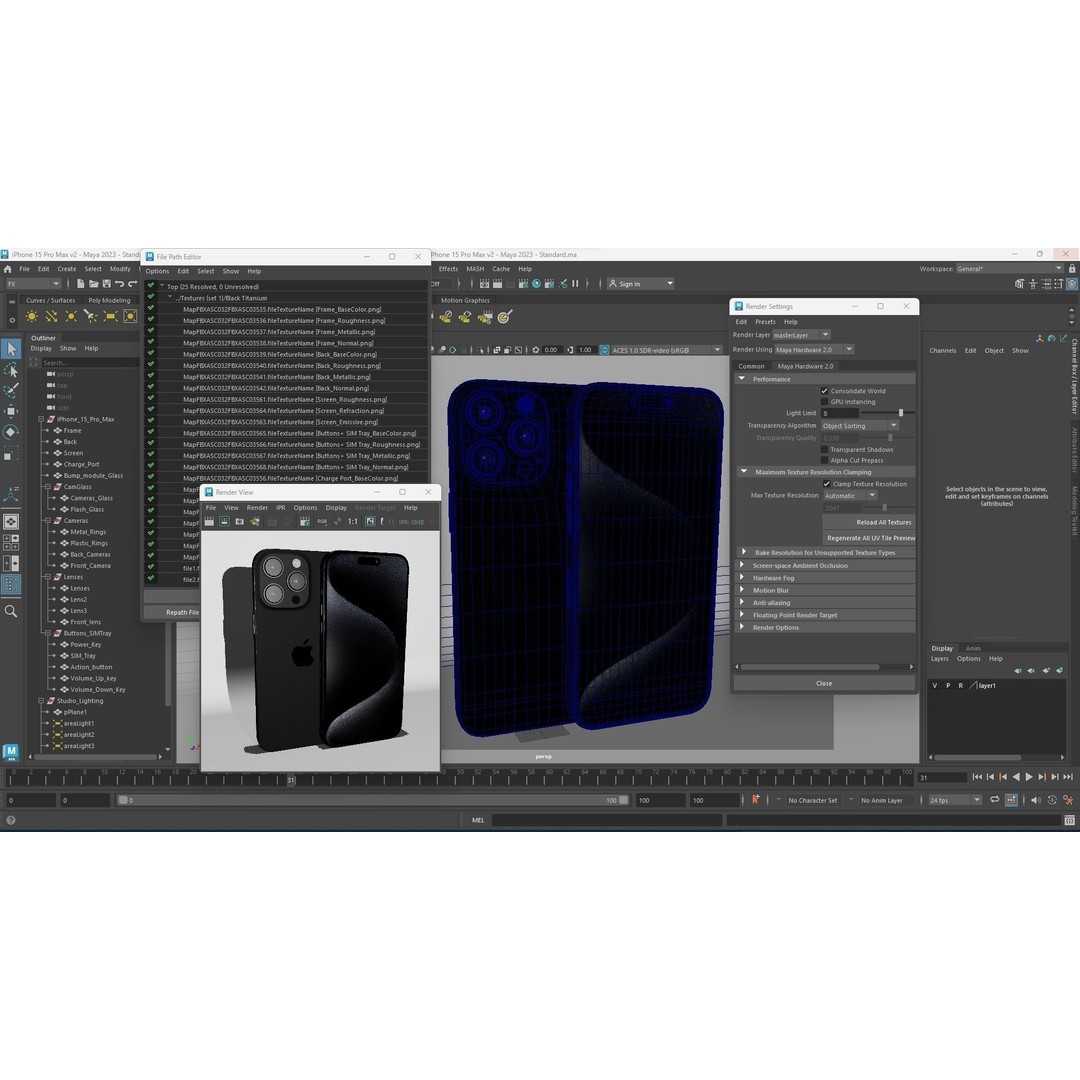Create an area light from the shelf
The height and width of the screenshot is (1080, 1080).
coord(110,316)
